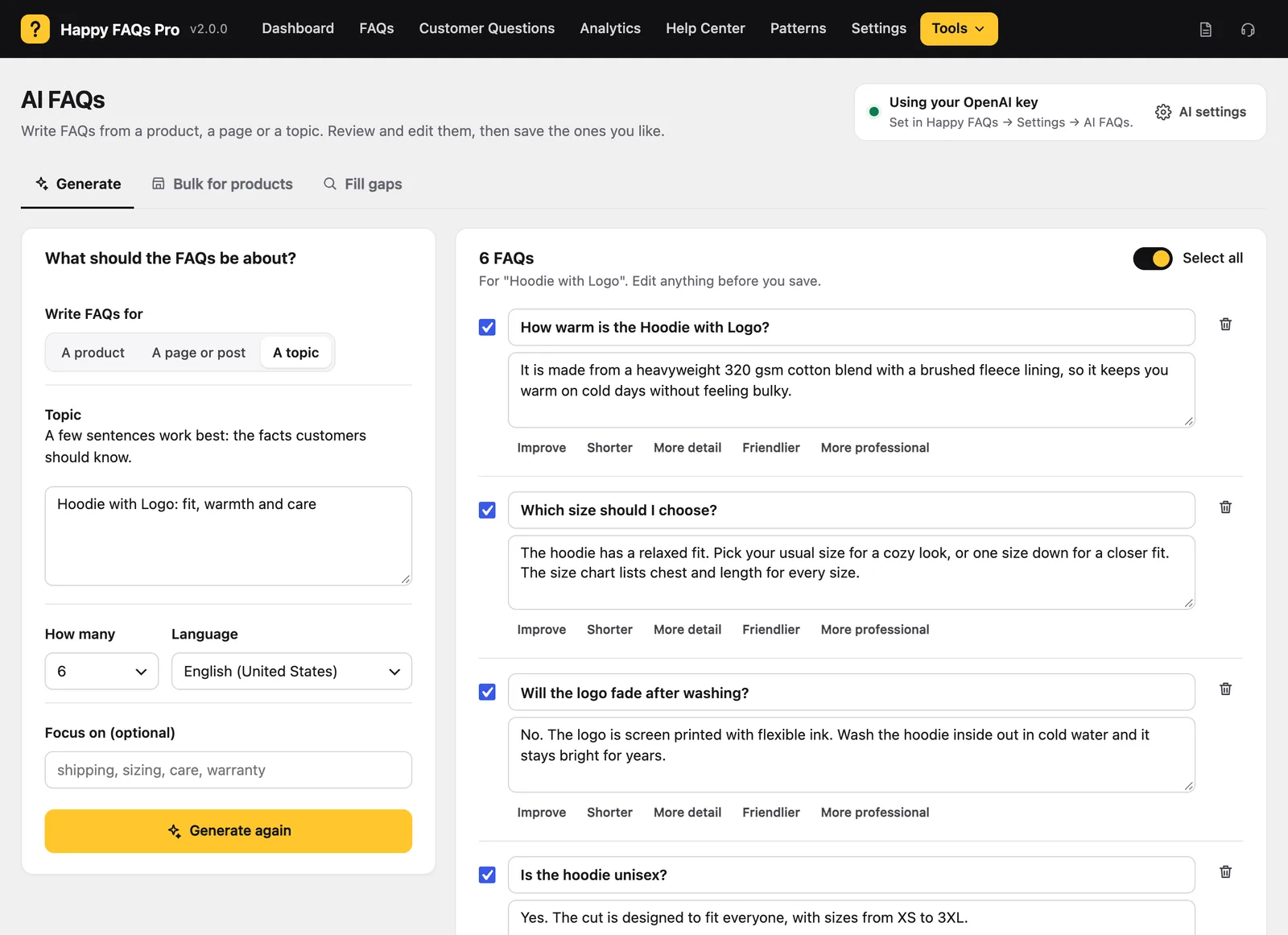Edit the 'Will the logo fade' question field
Screen dimensions: 1288x935
click(x=852, y=693)
